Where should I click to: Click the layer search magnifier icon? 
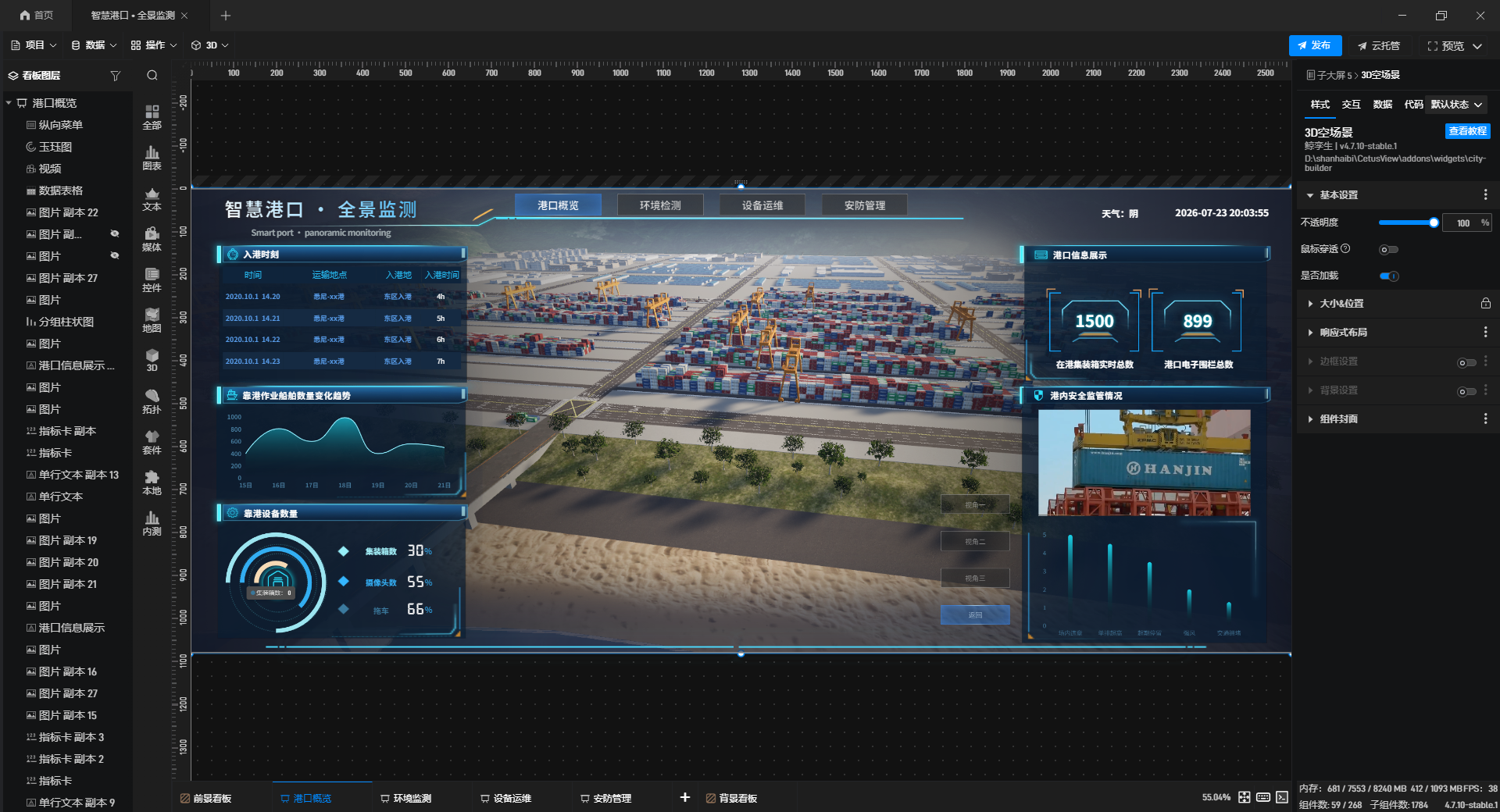pos(152,76)
